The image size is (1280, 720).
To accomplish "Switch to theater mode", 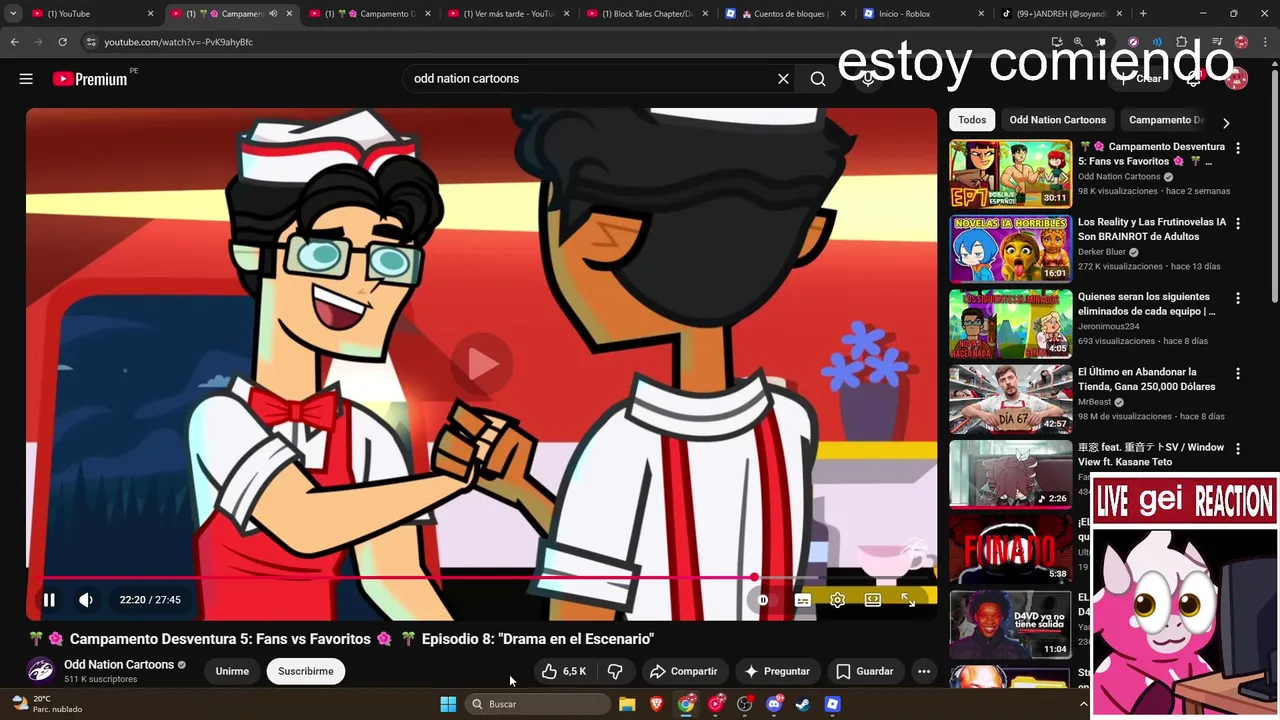I will [x=873, y=600].
